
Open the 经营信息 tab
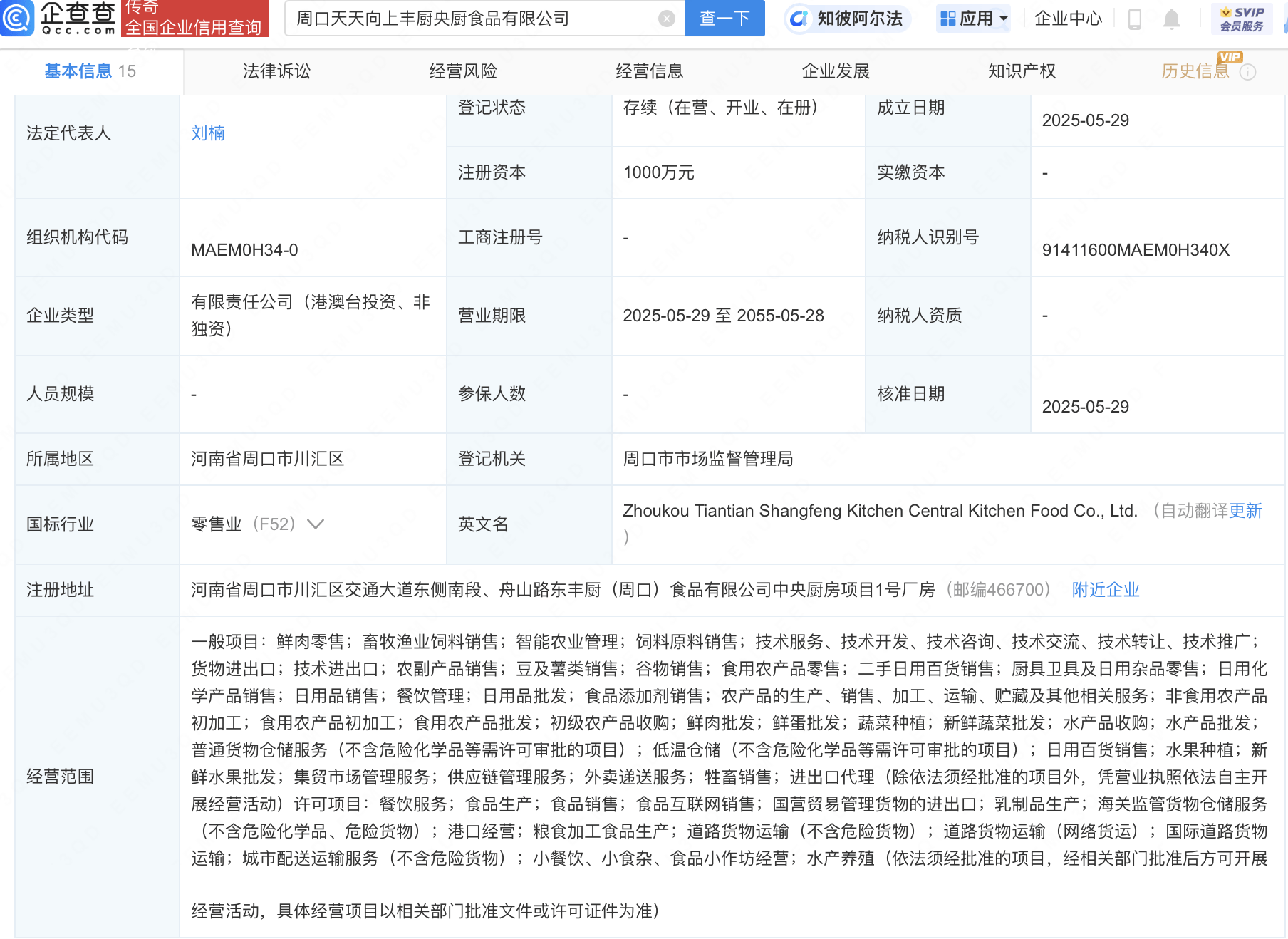coord(650,71)
